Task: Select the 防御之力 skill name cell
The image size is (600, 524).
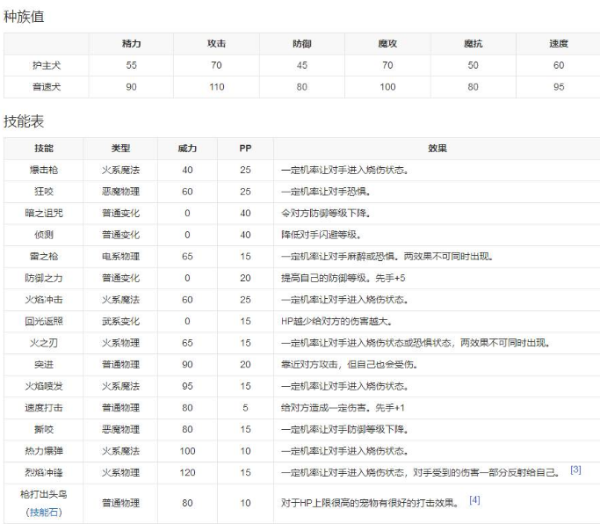Action: 44,277
